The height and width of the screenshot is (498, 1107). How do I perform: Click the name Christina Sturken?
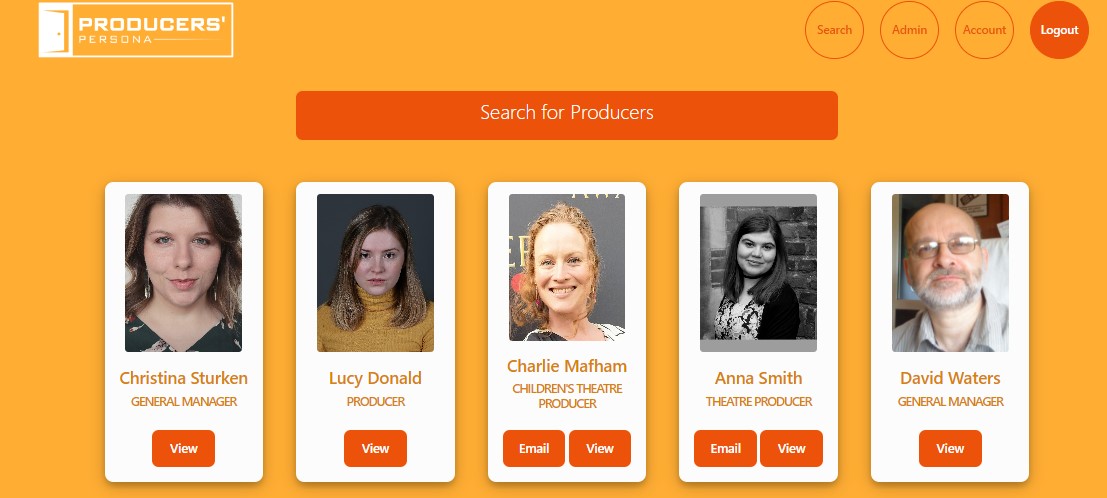pyautogui.click(x=184, y=378)
